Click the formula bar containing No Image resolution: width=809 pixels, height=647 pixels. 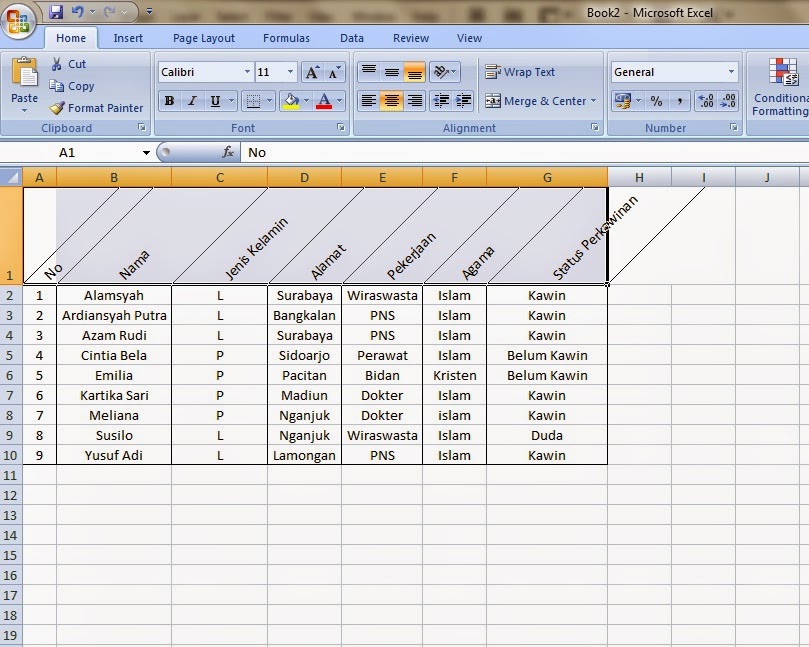point(525,152)
